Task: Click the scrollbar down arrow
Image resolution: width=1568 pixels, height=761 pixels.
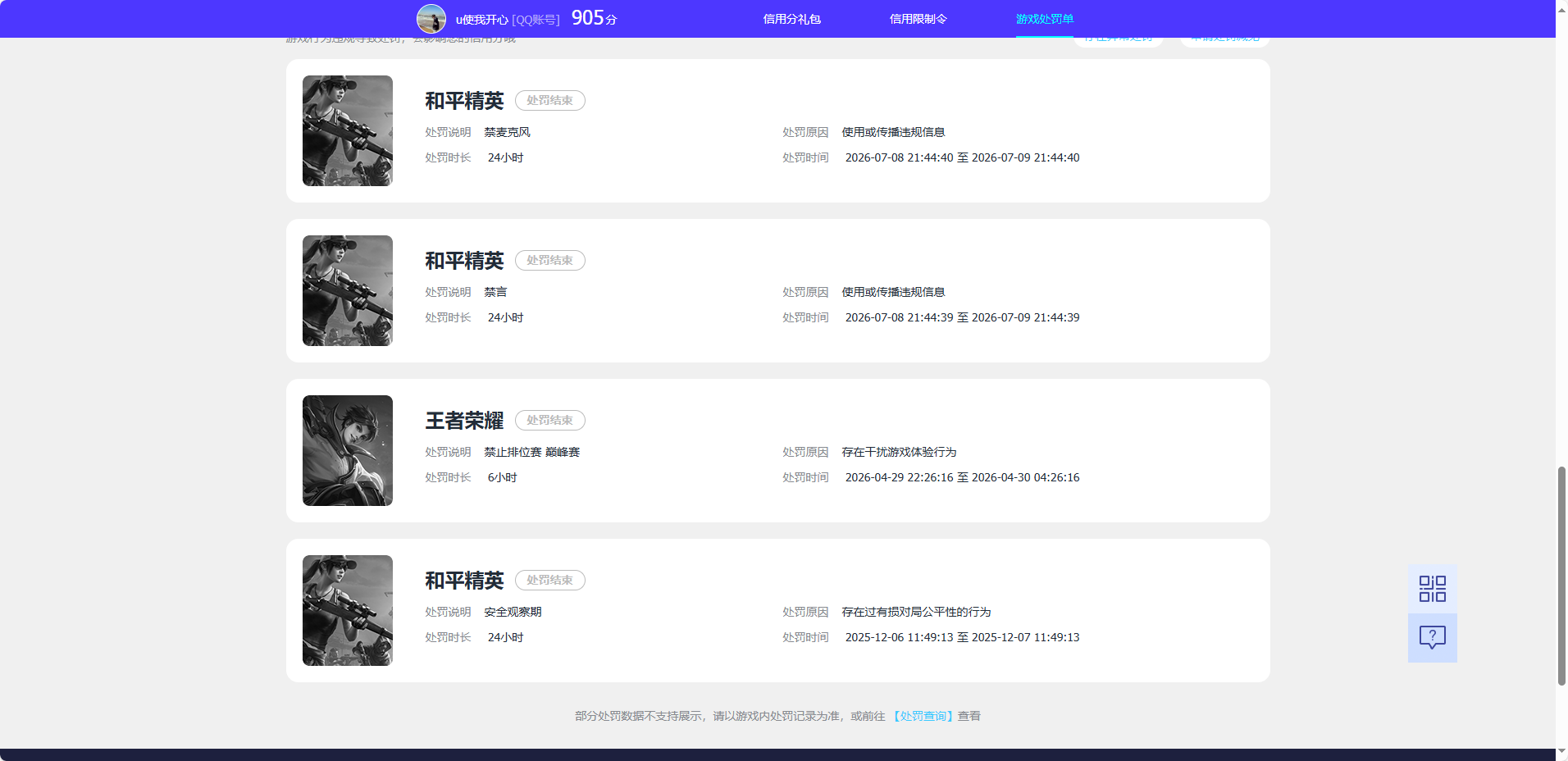Action: pos(1561,752)
